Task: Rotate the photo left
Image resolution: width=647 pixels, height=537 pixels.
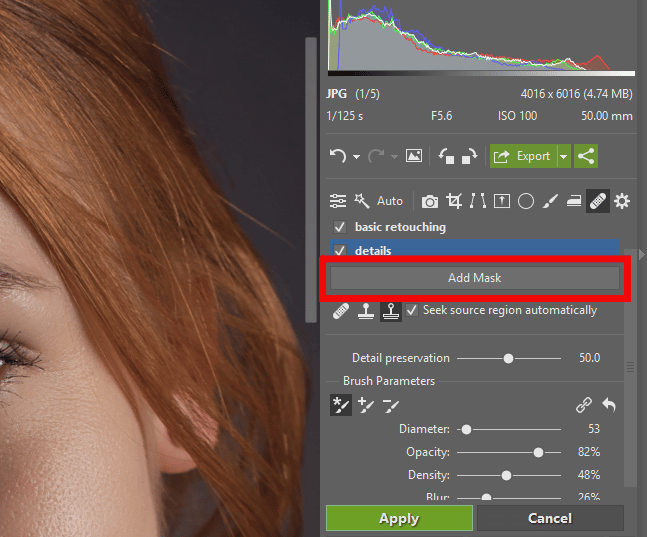Action: click(446, 156)
